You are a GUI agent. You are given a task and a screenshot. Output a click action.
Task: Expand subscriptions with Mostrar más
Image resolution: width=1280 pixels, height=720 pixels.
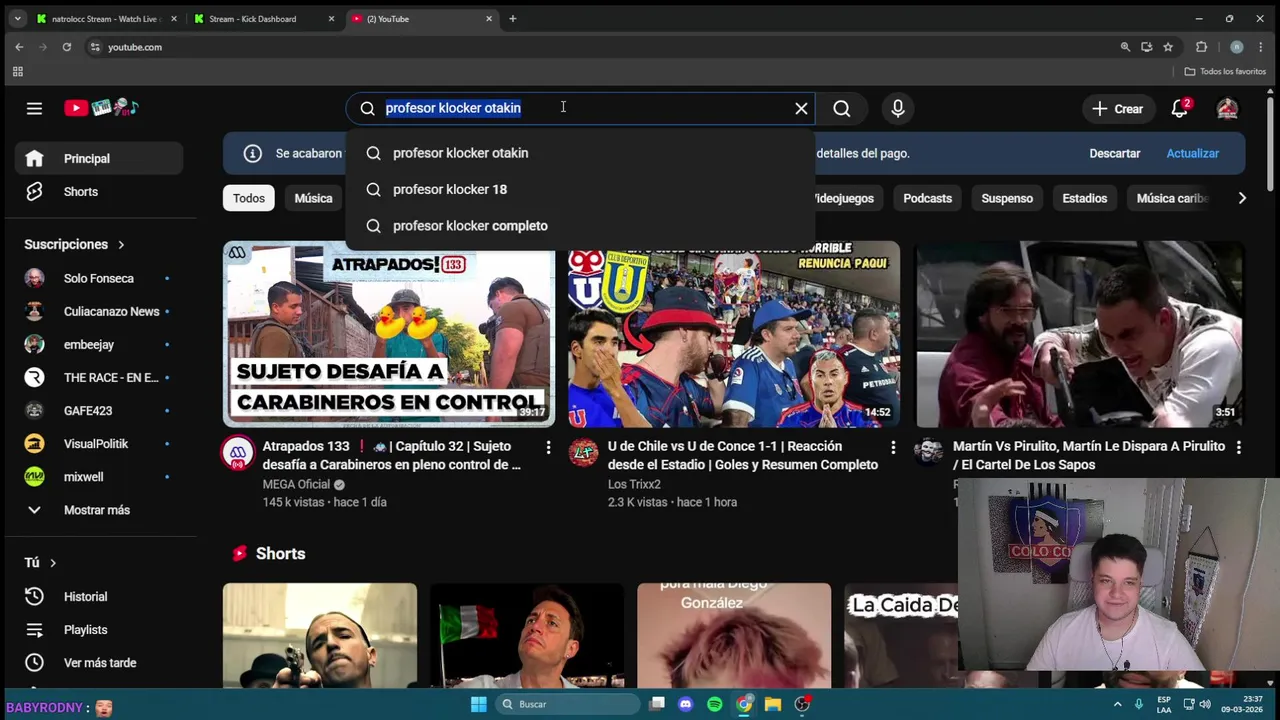[99, 510]
